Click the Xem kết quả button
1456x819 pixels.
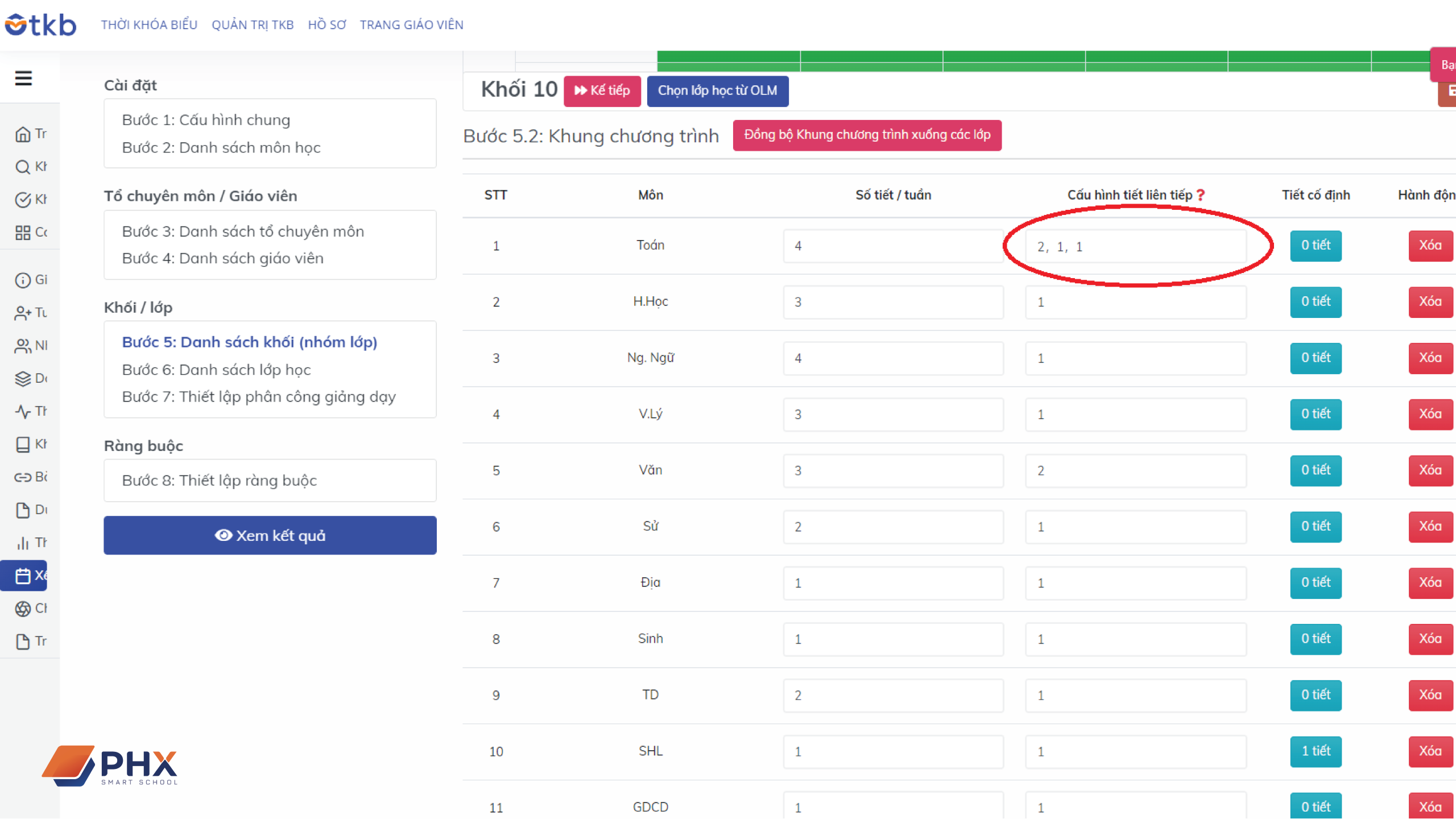click(270, 535)
